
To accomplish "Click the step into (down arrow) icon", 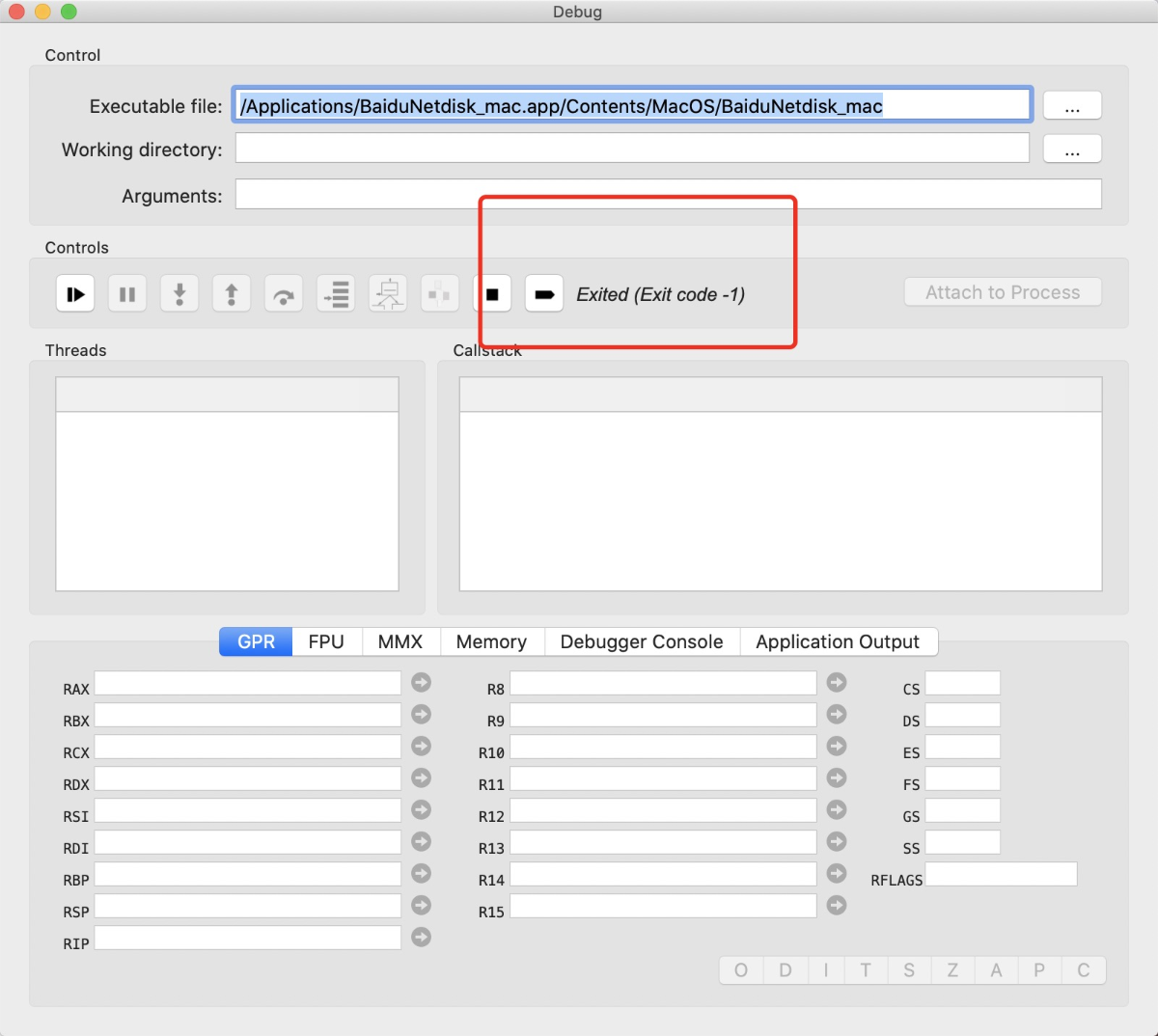I will point(179,294).
